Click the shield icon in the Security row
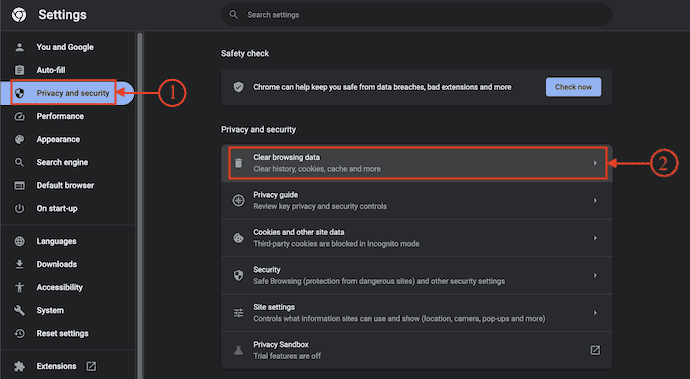Screen dimensions: 690x379 click(238, 275)
